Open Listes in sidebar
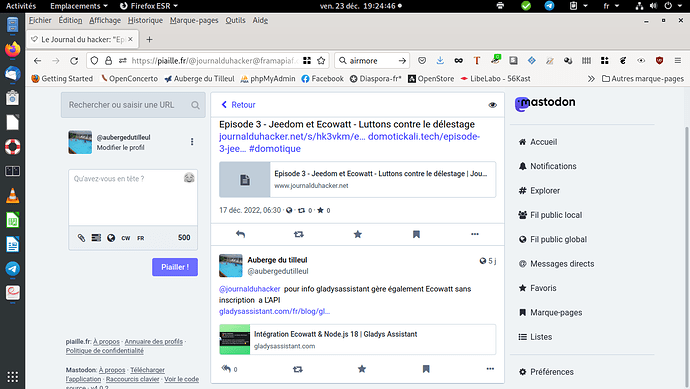This screenshot has width=690, height=389. [535, 337]
